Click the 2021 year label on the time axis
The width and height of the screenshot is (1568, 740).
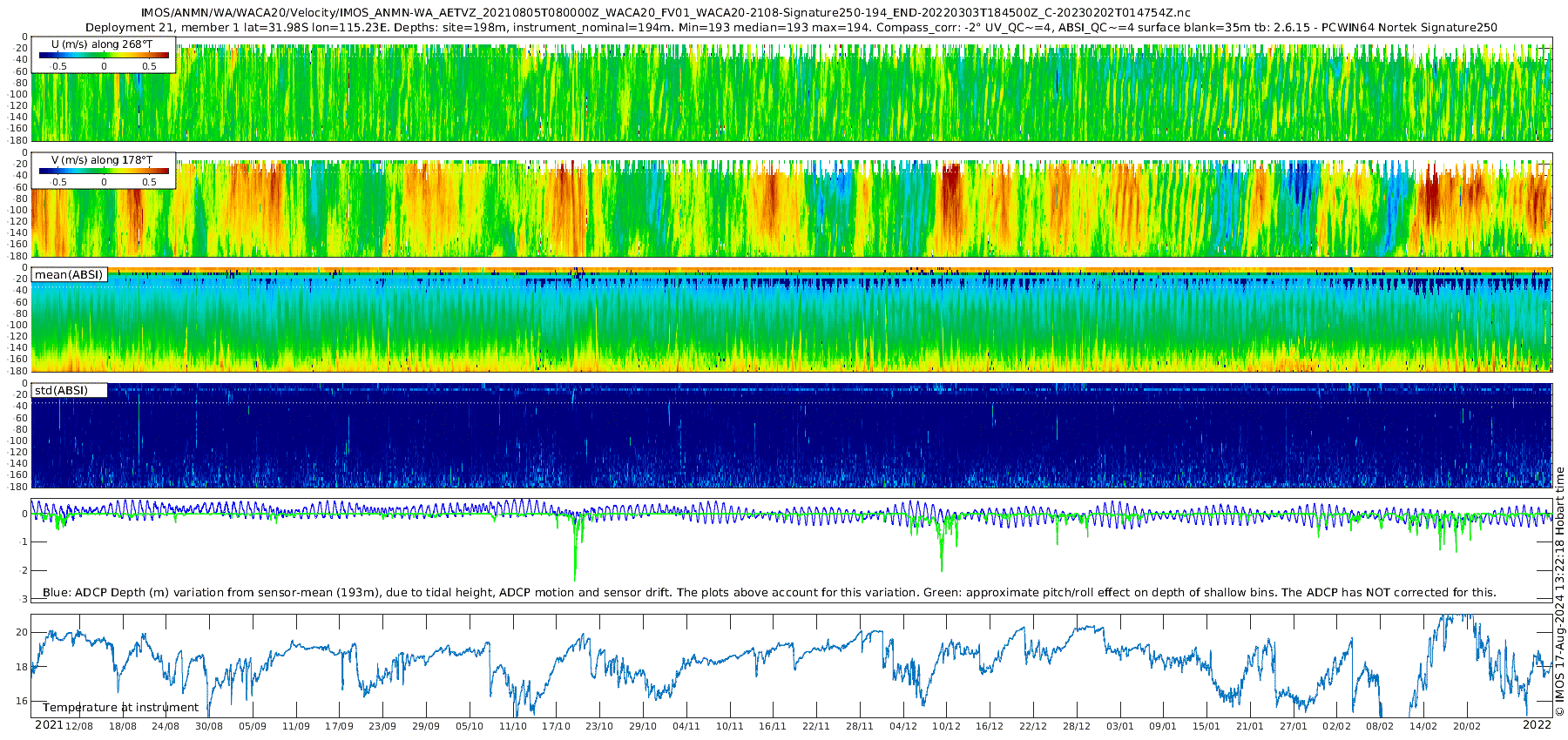[49, 725]
